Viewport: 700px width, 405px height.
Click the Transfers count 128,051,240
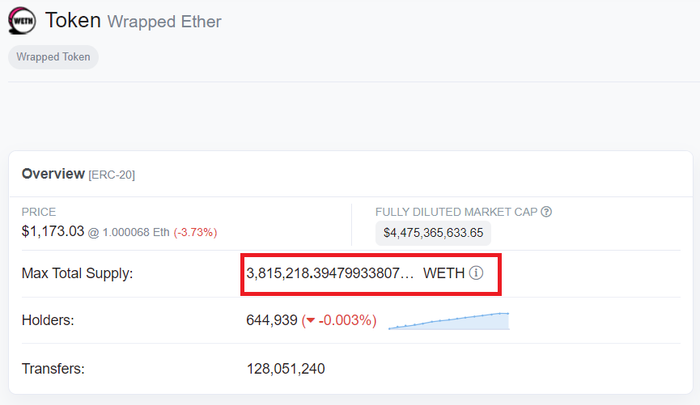pos(286,369)
